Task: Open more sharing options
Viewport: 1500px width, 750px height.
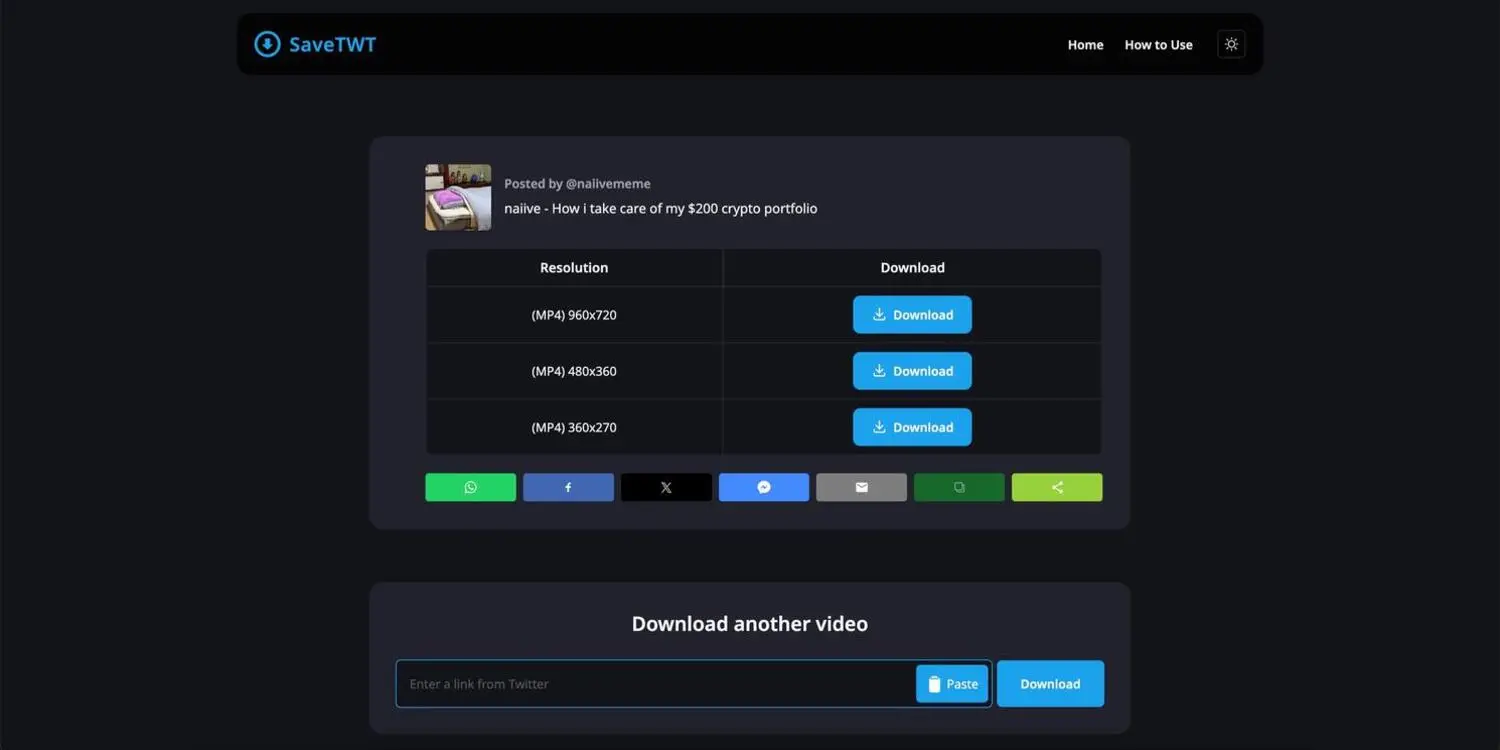Action: 1056,487
